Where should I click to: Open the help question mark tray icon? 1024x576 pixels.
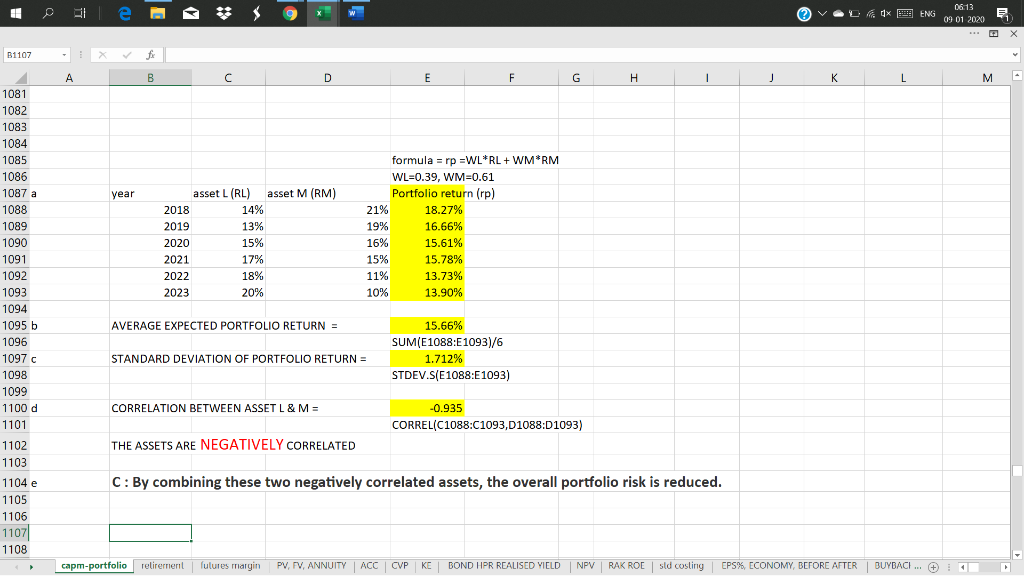tap(804, 14)
